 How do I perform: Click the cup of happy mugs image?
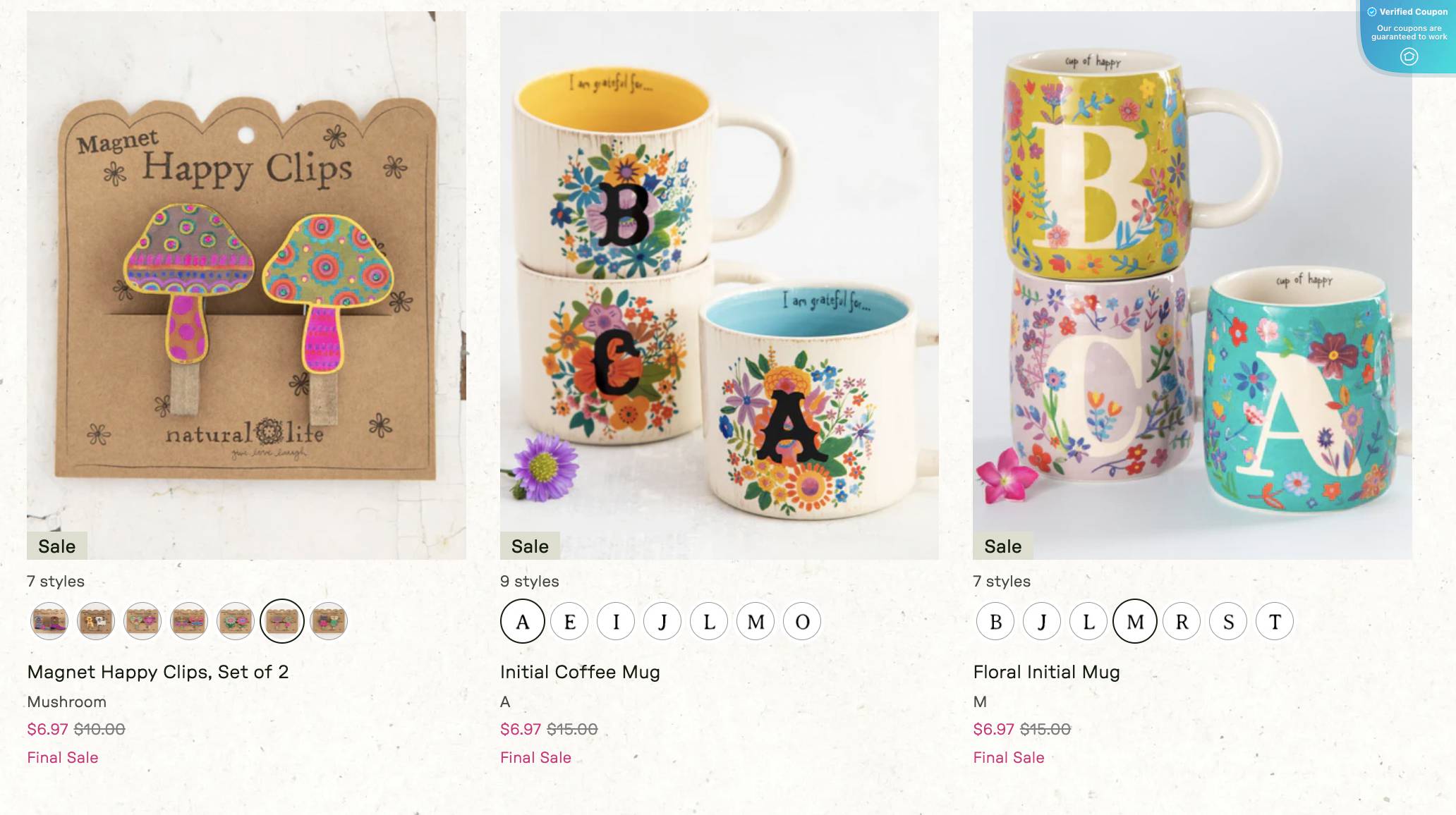point(1192,286)
